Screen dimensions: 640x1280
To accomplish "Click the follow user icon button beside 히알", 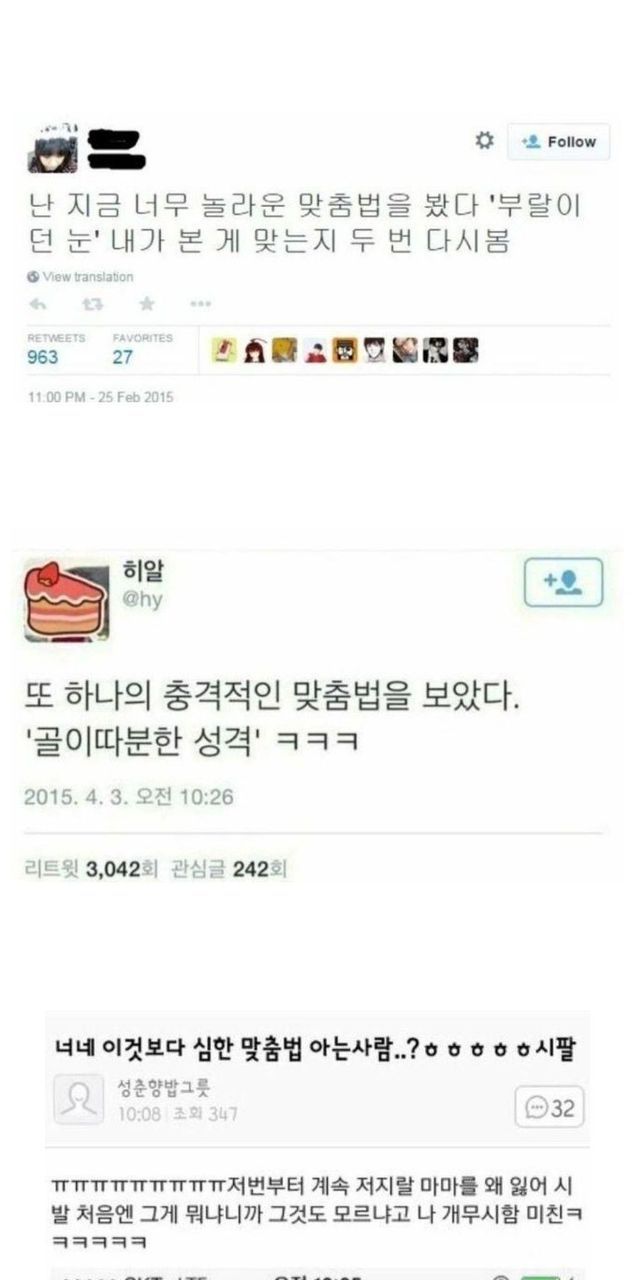I will (564, 582).
